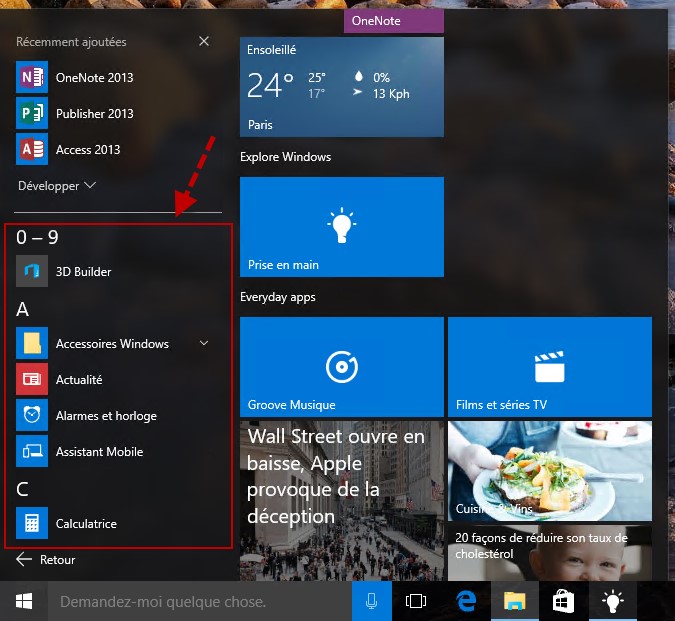Open the Paris weather tile
The image size is (675, 621).
coord(342,87)
